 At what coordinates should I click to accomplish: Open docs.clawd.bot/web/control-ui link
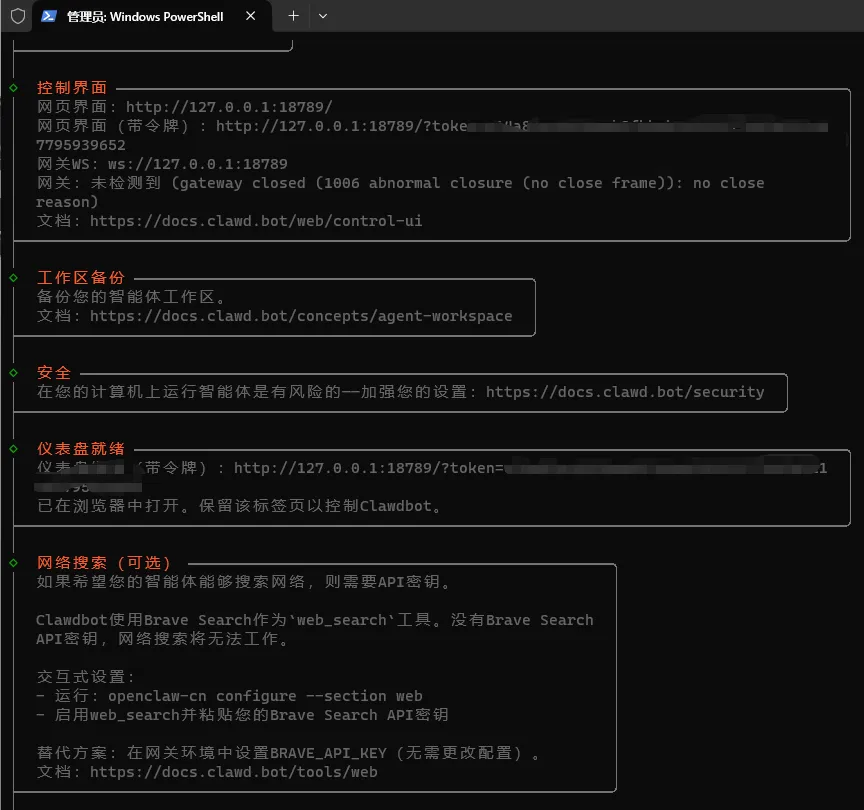click(256, 221)
